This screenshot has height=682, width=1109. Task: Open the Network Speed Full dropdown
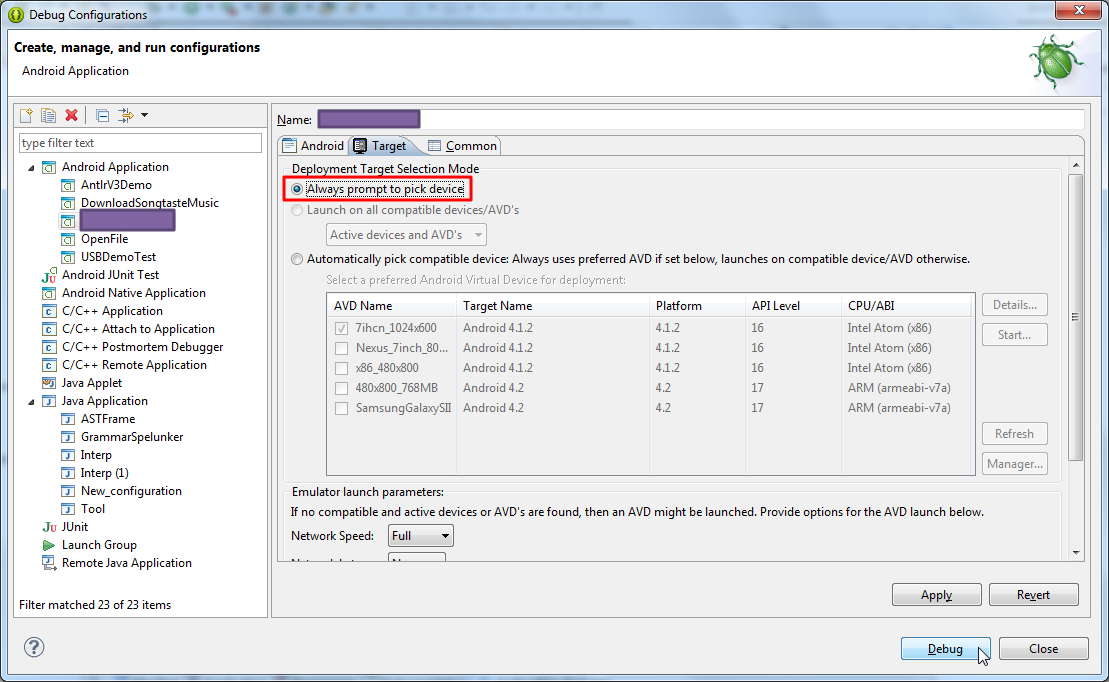(x=421, y=536)
